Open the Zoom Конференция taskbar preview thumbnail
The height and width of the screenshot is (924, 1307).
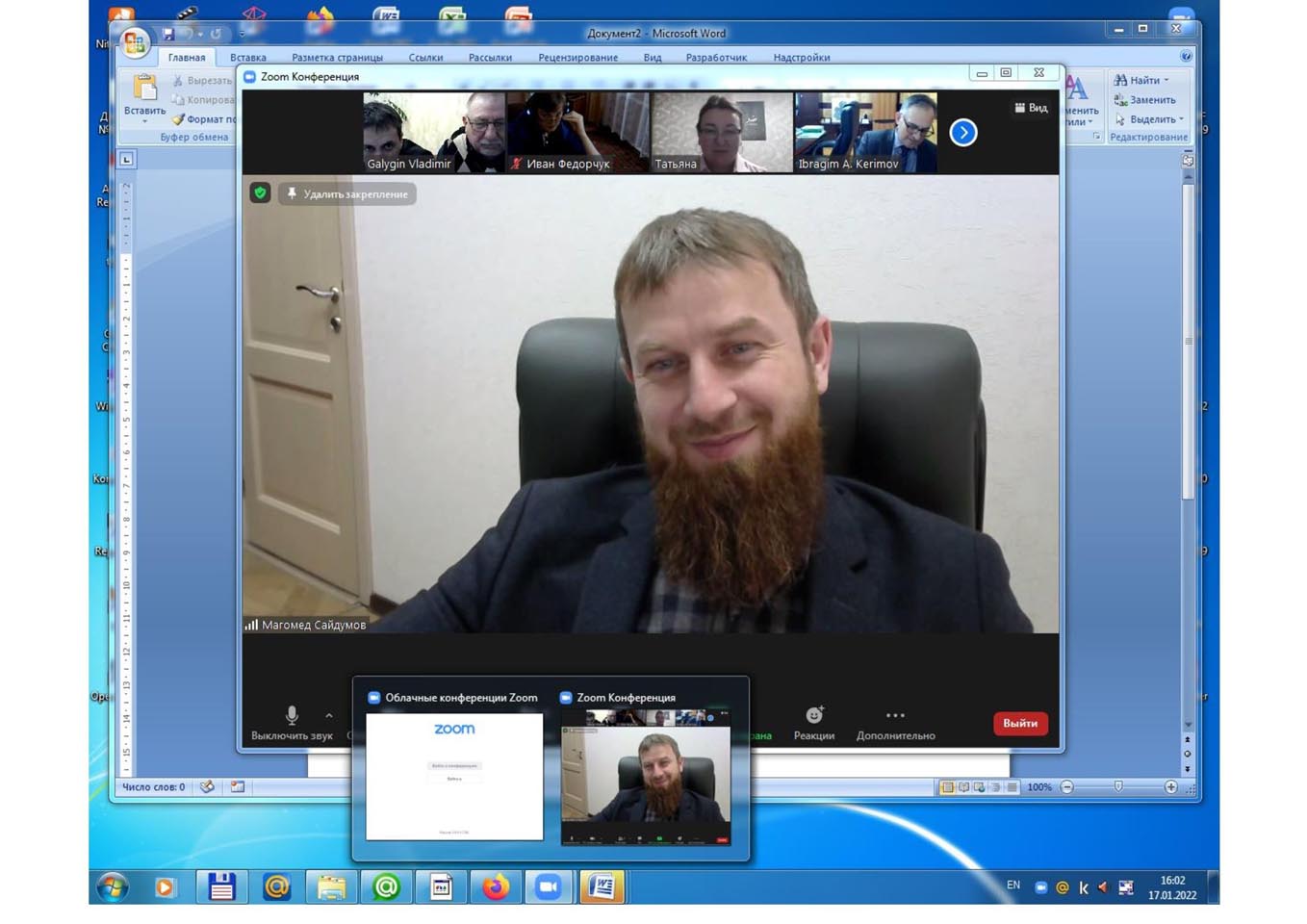click(x=646, y=777)
